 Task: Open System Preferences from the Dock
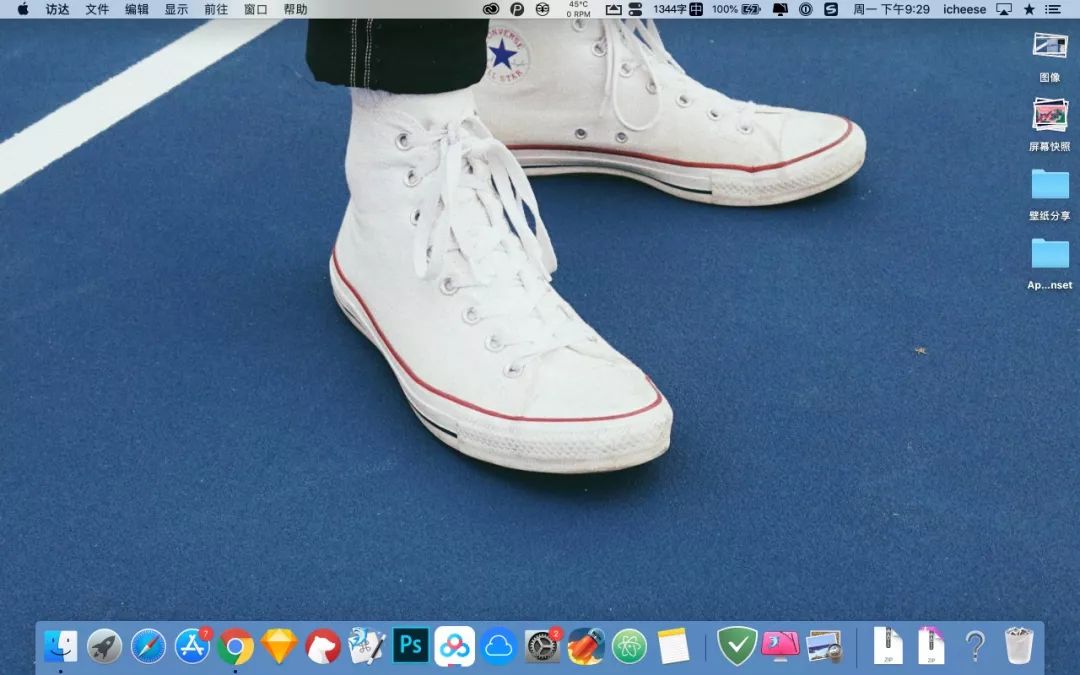tap(543, 647)
